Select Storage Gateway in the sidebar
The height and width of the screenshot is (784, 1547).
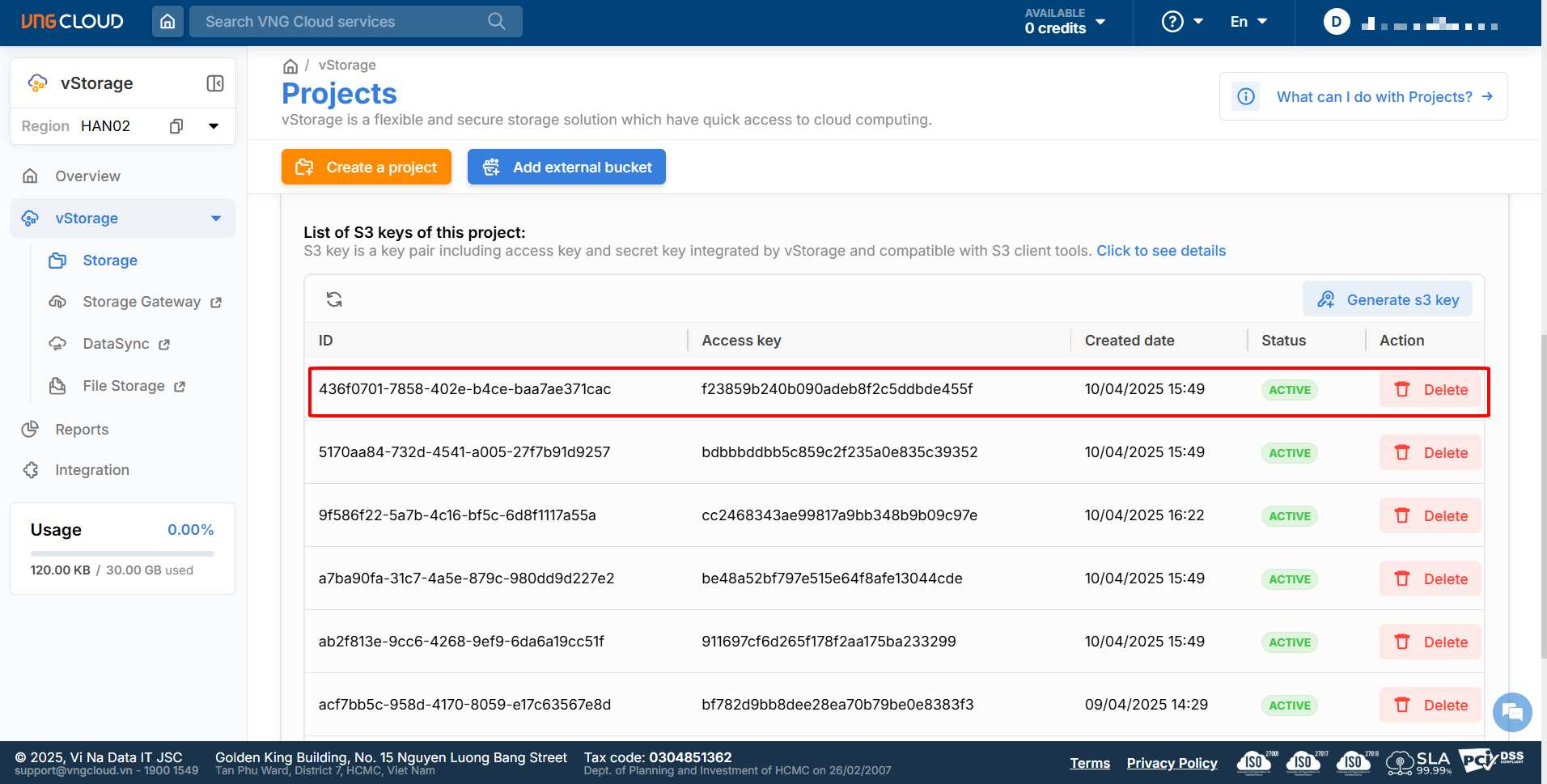click(142, 302)
